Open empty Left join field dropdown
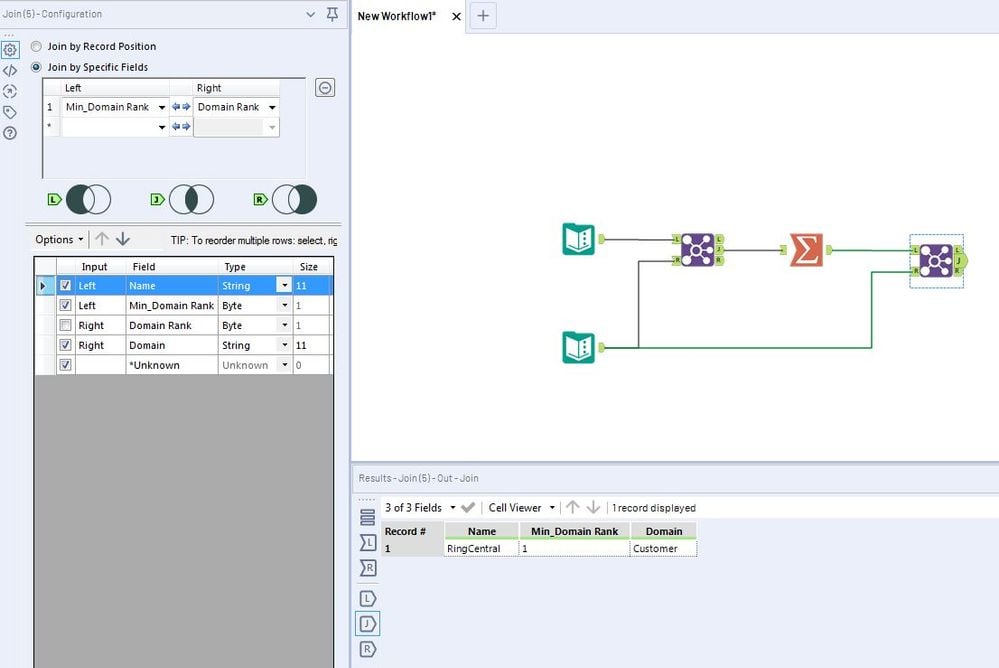The height and width of the screenshot is (668, 999). [x=161, y=127]
